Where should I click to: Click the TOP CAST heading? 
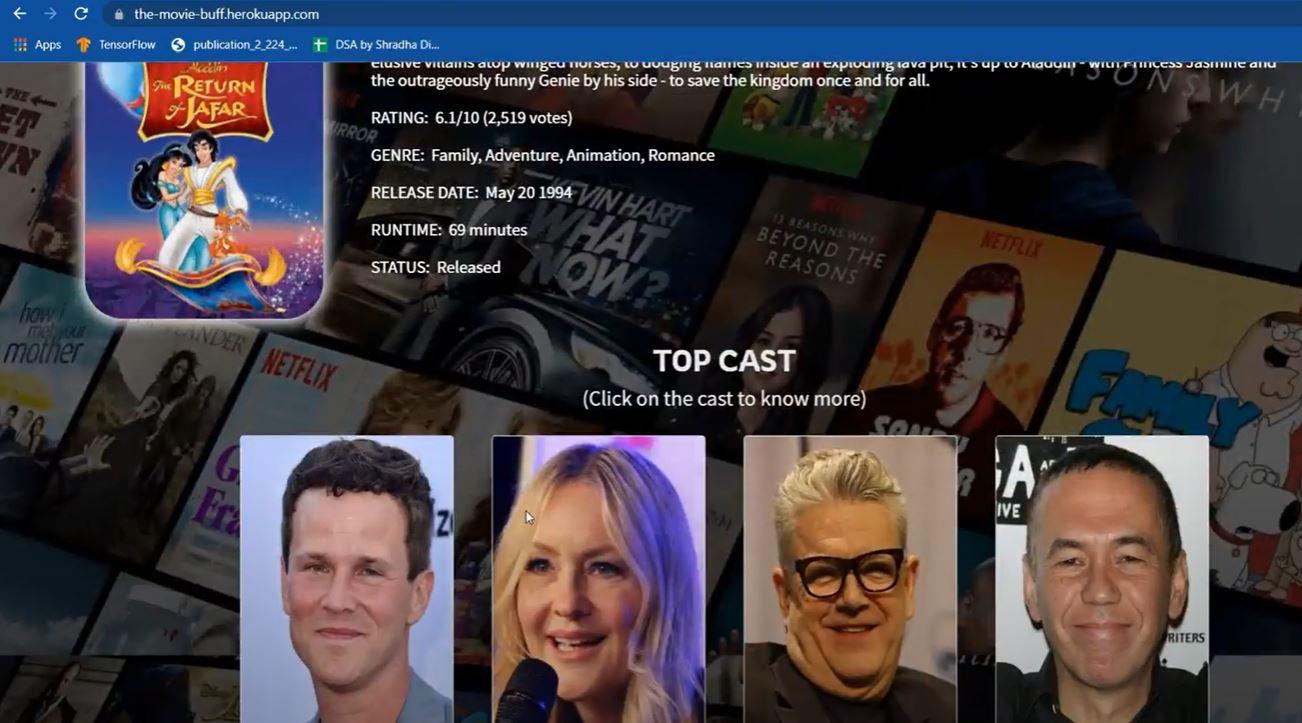[x=724, y=361]
